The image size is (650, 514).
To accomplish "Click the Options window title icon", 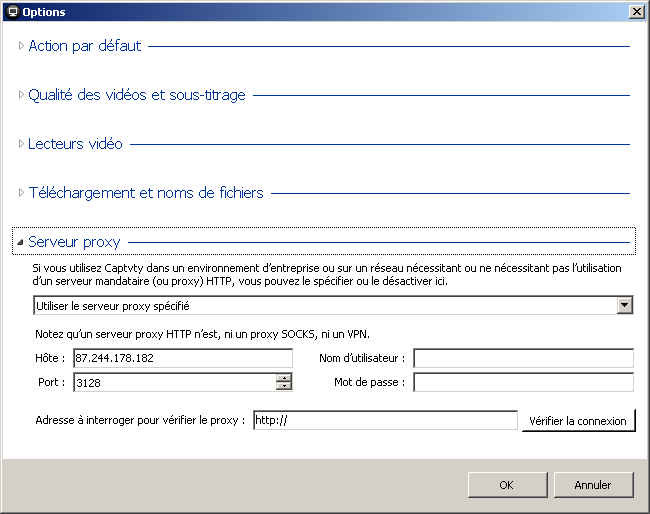I will pos(13,12).
